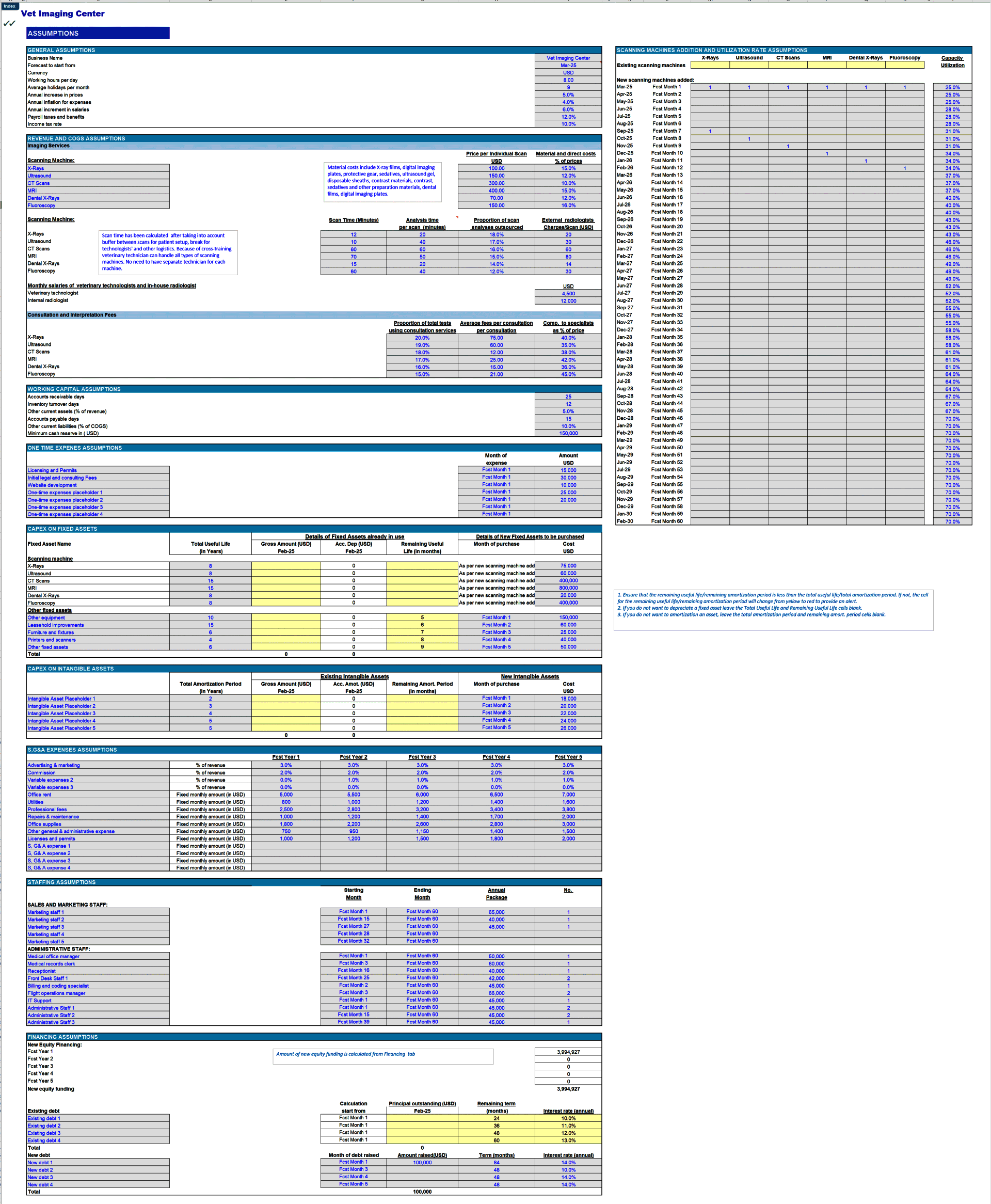991x1204 pixels.
Task: Select Existing debt 1 interest rate 10.0%
Action: tap(568, 1118)
